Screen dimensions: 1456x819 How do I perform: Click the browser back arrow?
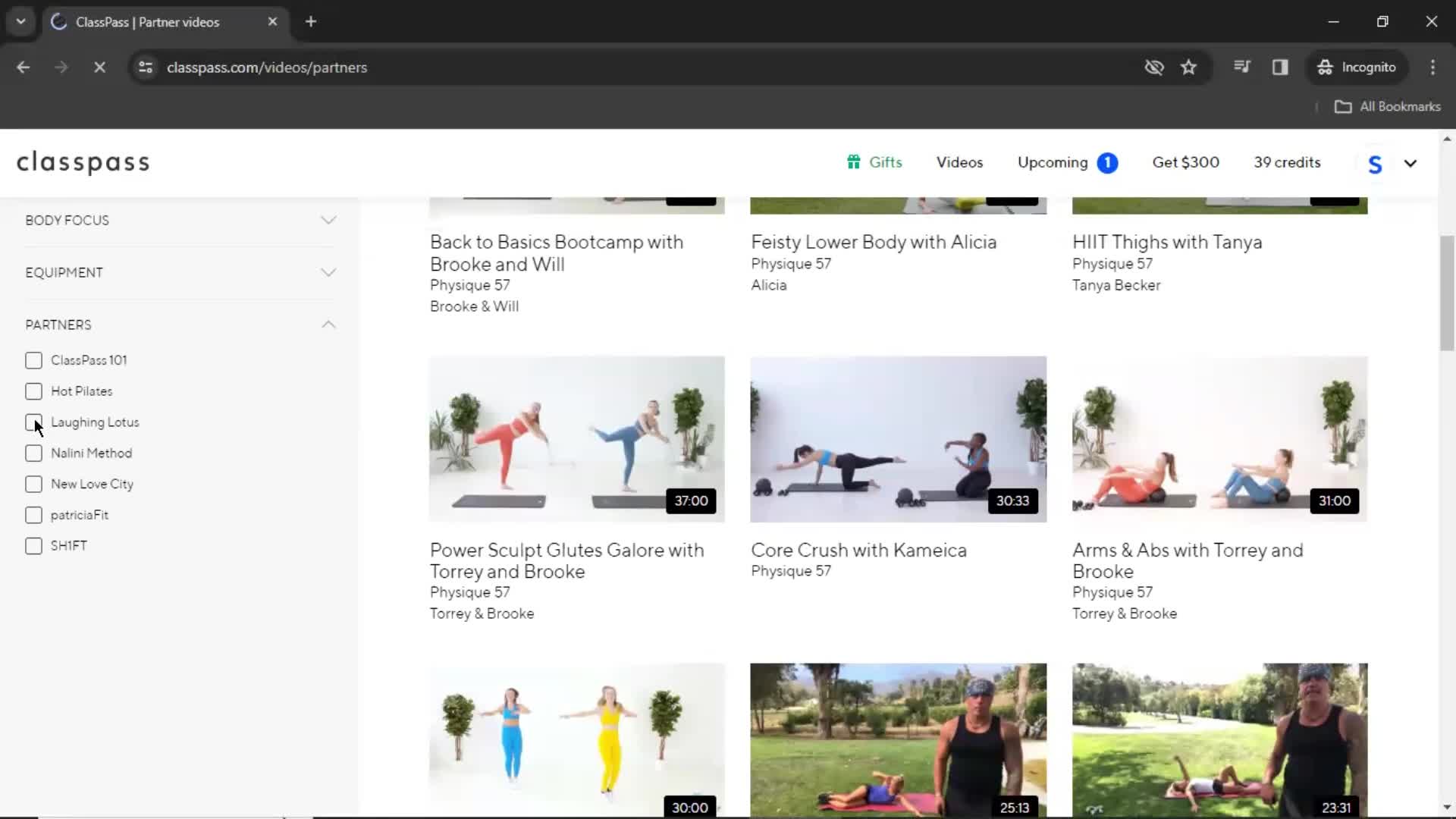coord(23,67)
